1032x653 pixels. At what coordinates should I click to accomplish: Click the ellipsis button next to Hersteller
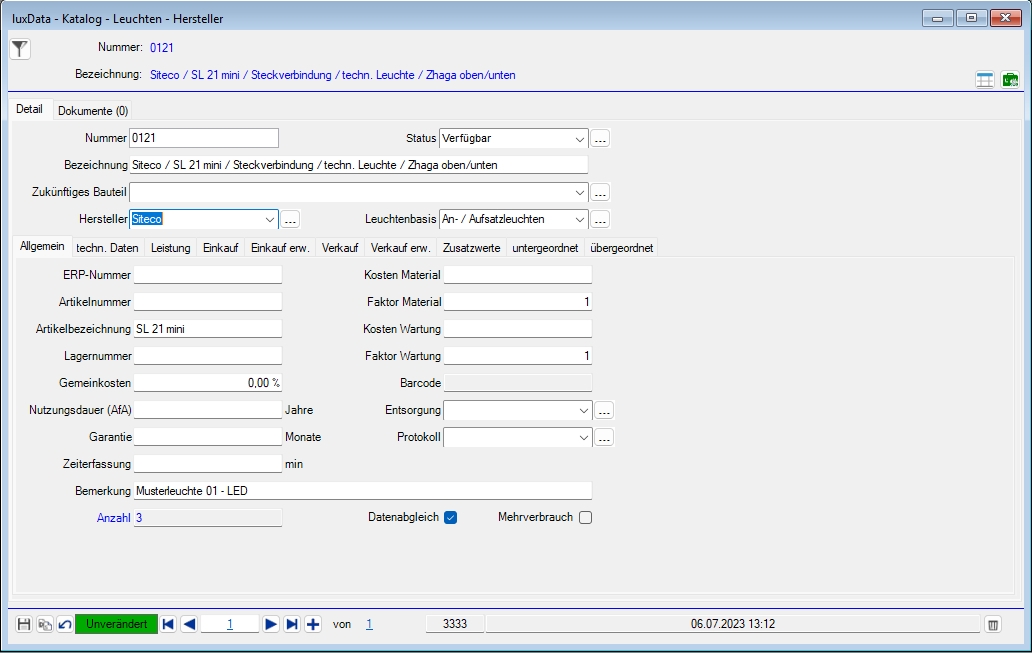pos(290,219)
